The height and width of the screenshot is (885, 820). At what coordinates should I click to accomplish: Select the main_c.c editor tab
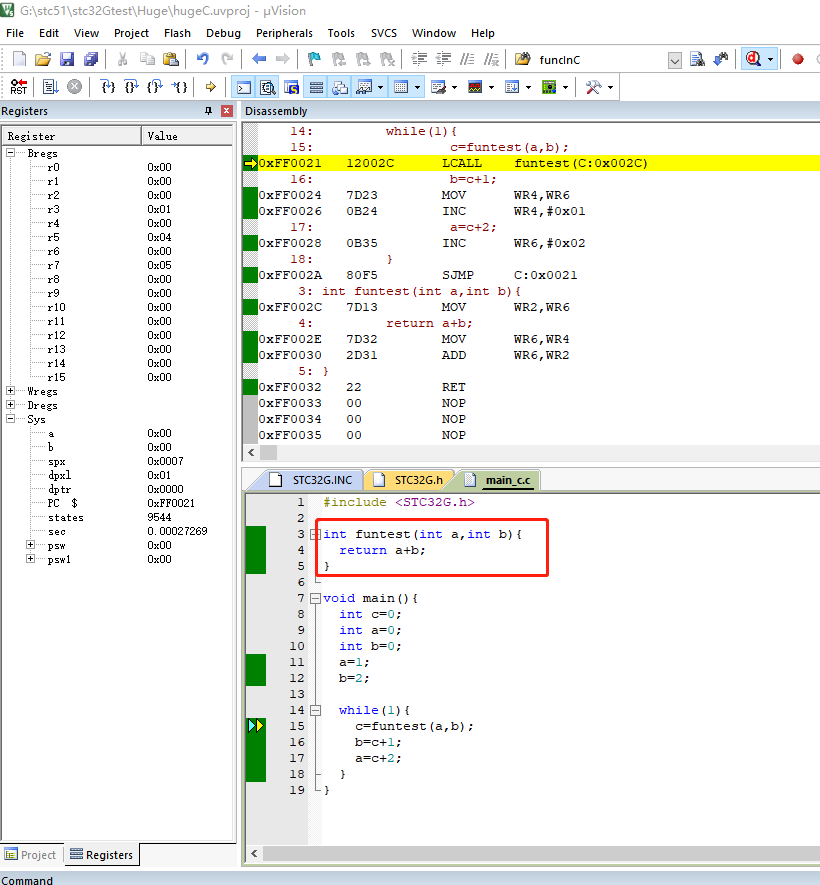coord(500,480)
